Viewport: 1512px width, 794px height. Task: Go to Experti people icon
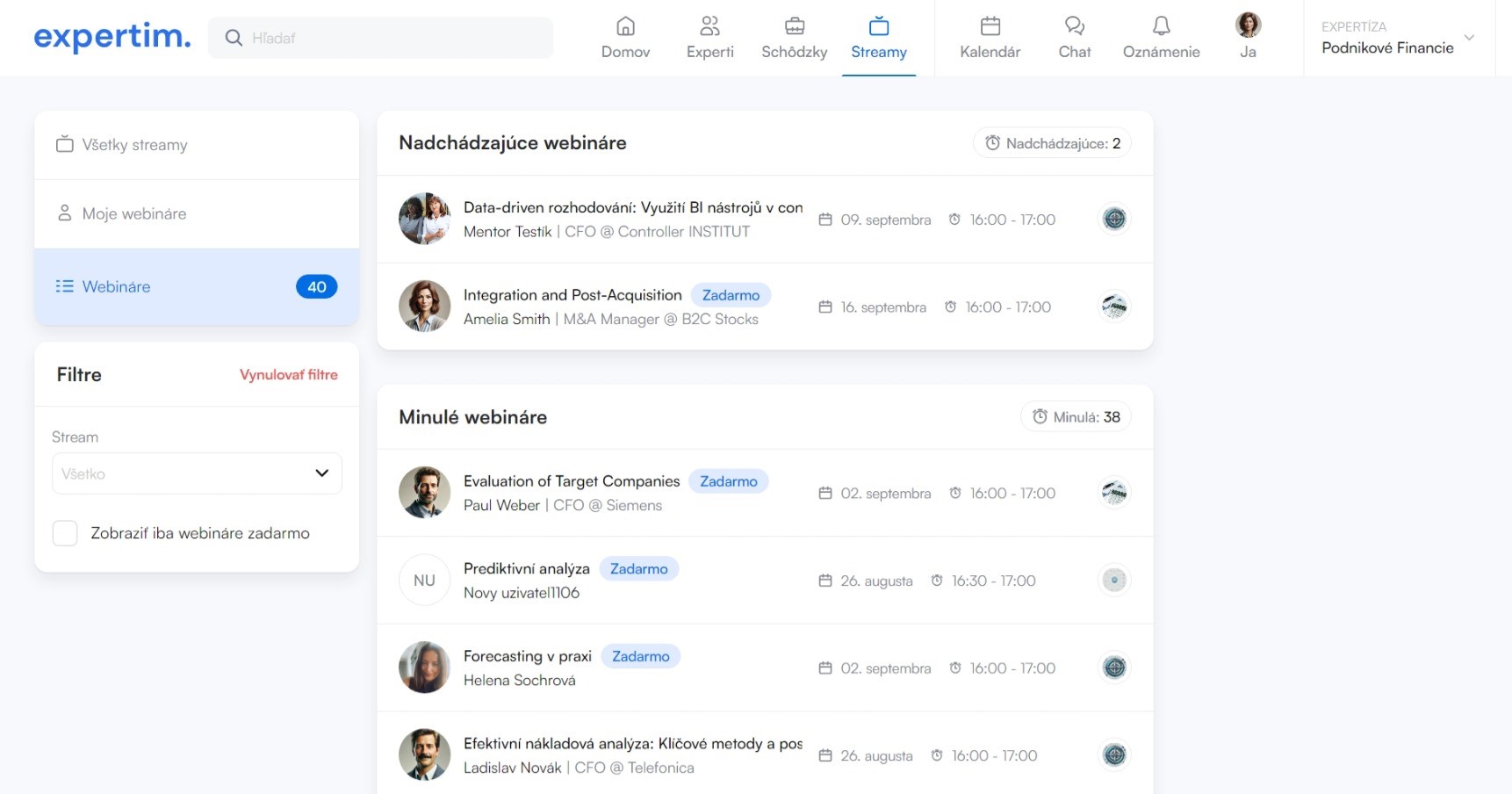(709, 26)
